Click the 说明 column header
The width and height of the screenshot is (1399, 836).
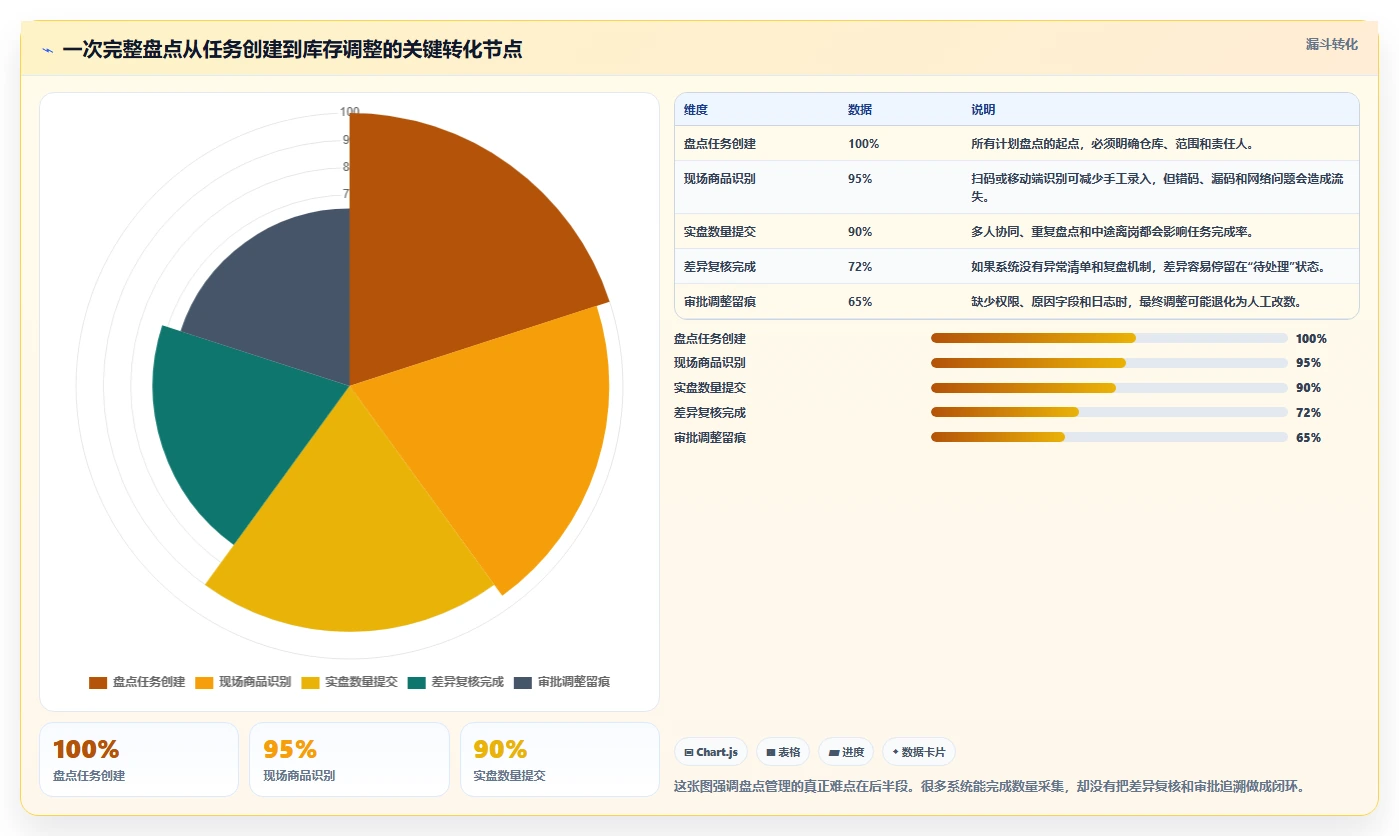pos(983,110)
